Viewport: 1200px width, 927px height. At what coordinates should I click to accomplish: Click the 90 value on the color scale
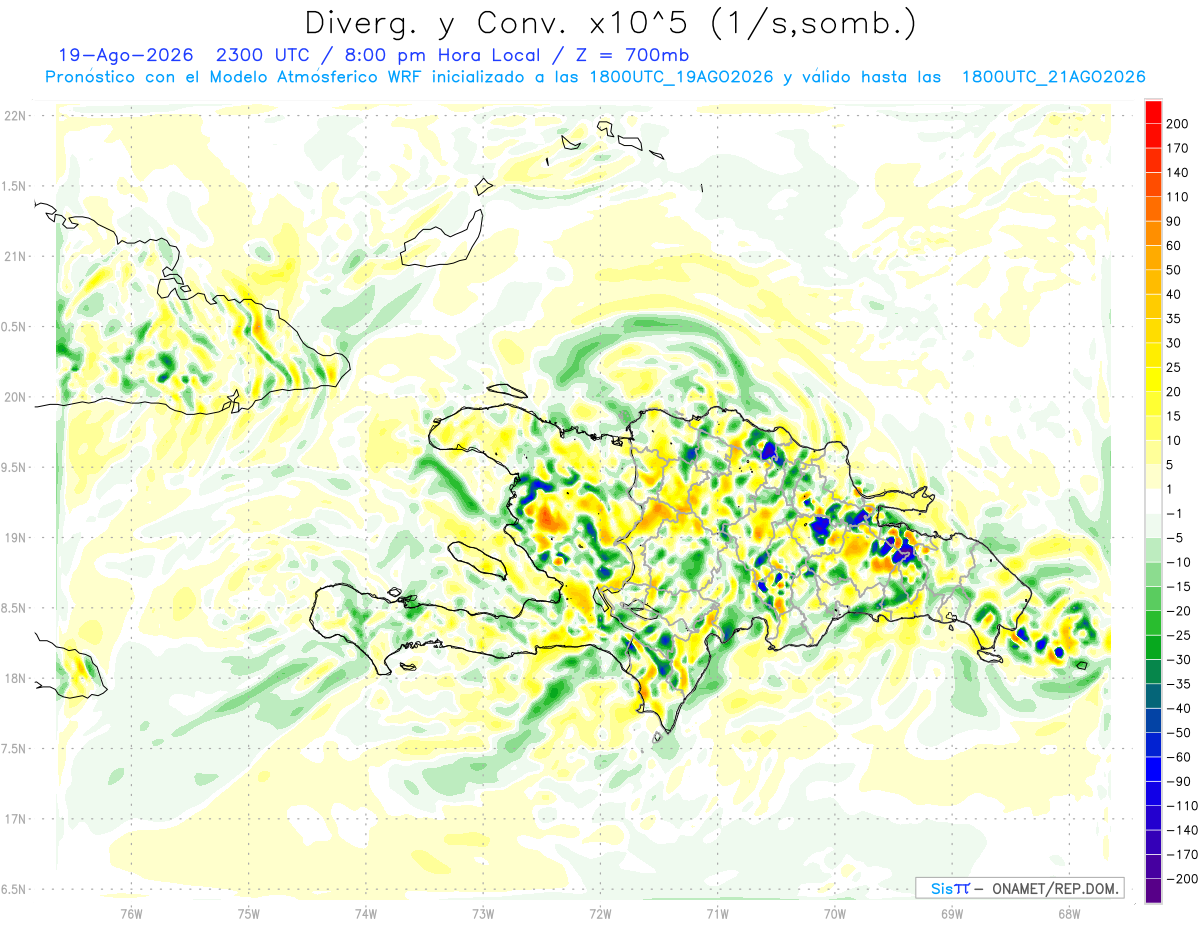[x=1174, y=222]
